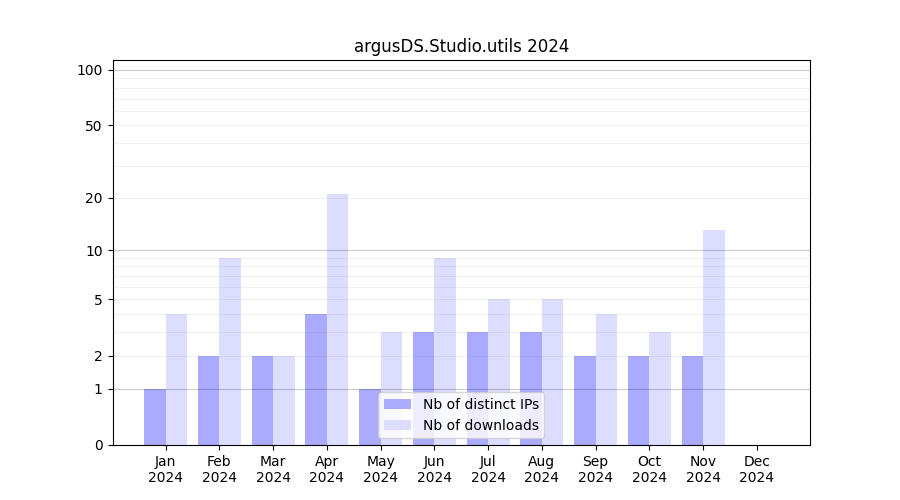
Task: Click the February downloads bar
Action: click(230, 352)
